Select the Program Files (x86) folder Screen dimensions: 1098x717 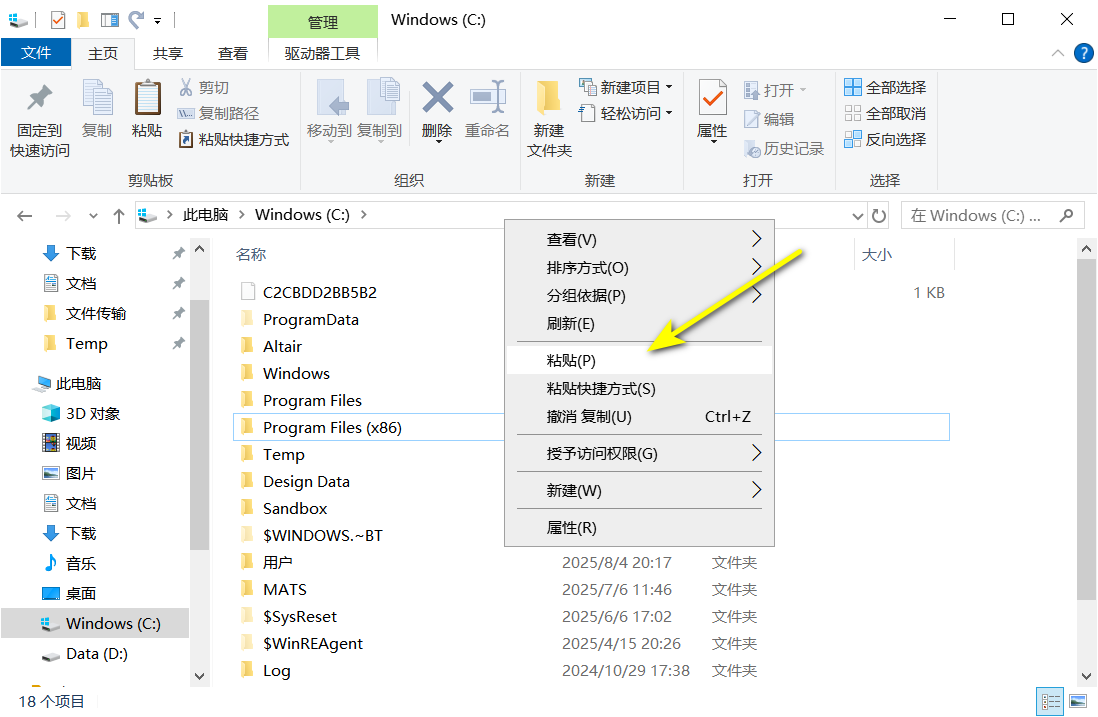click(x=332, y=428)
